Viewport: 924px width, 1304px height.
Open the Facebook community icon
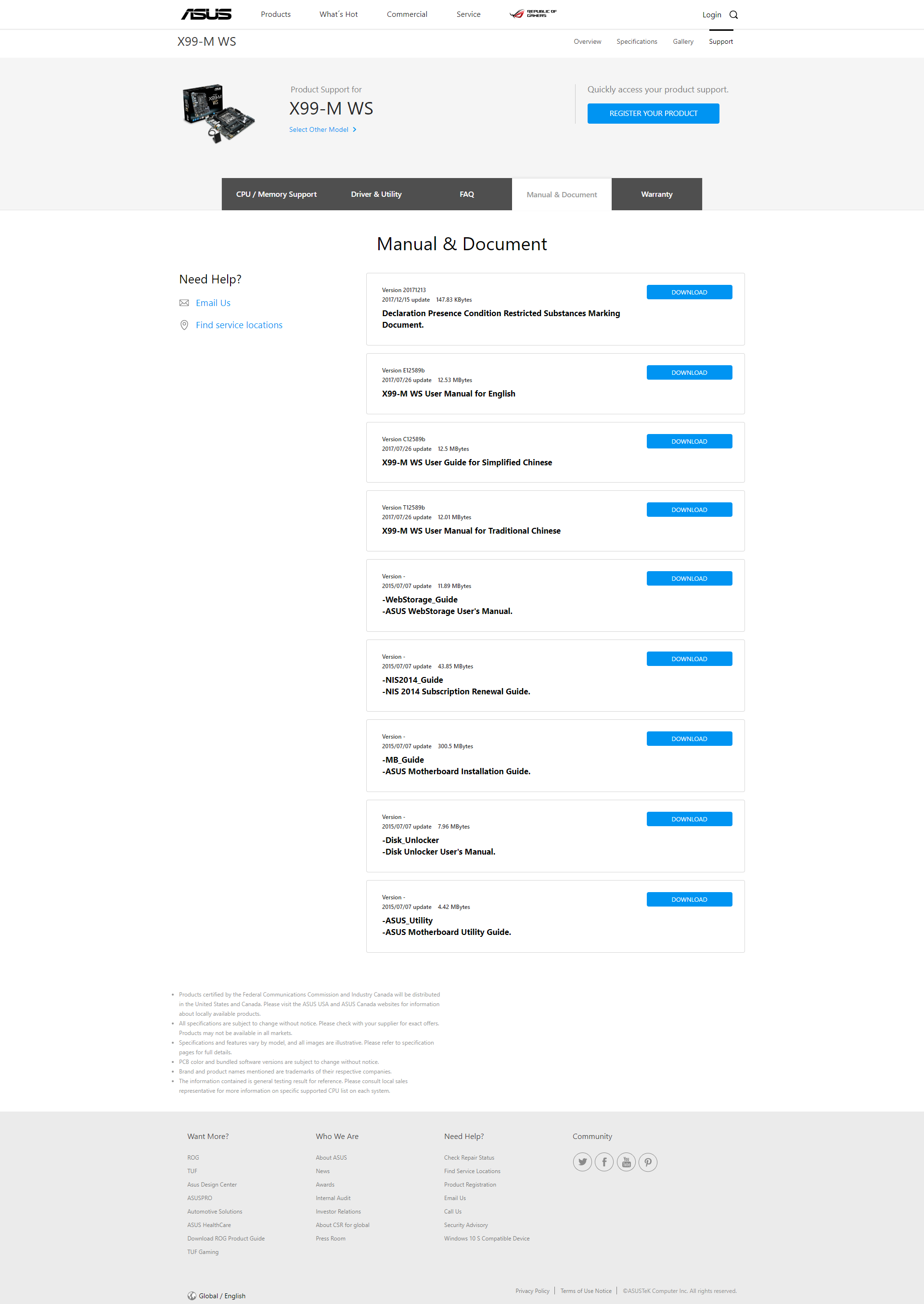(x=604, y=1162)
